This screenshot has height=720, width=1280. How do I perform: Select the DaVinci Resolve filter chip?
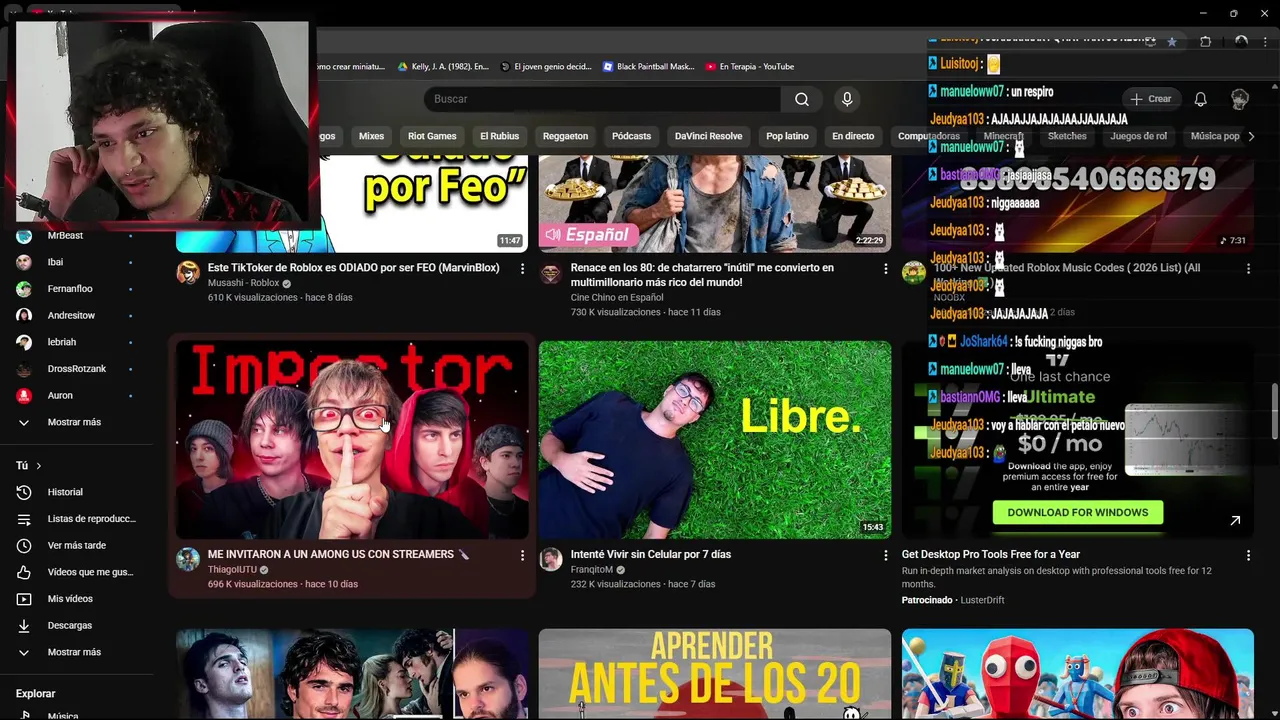pyautogui.click(x=708, y=136)
